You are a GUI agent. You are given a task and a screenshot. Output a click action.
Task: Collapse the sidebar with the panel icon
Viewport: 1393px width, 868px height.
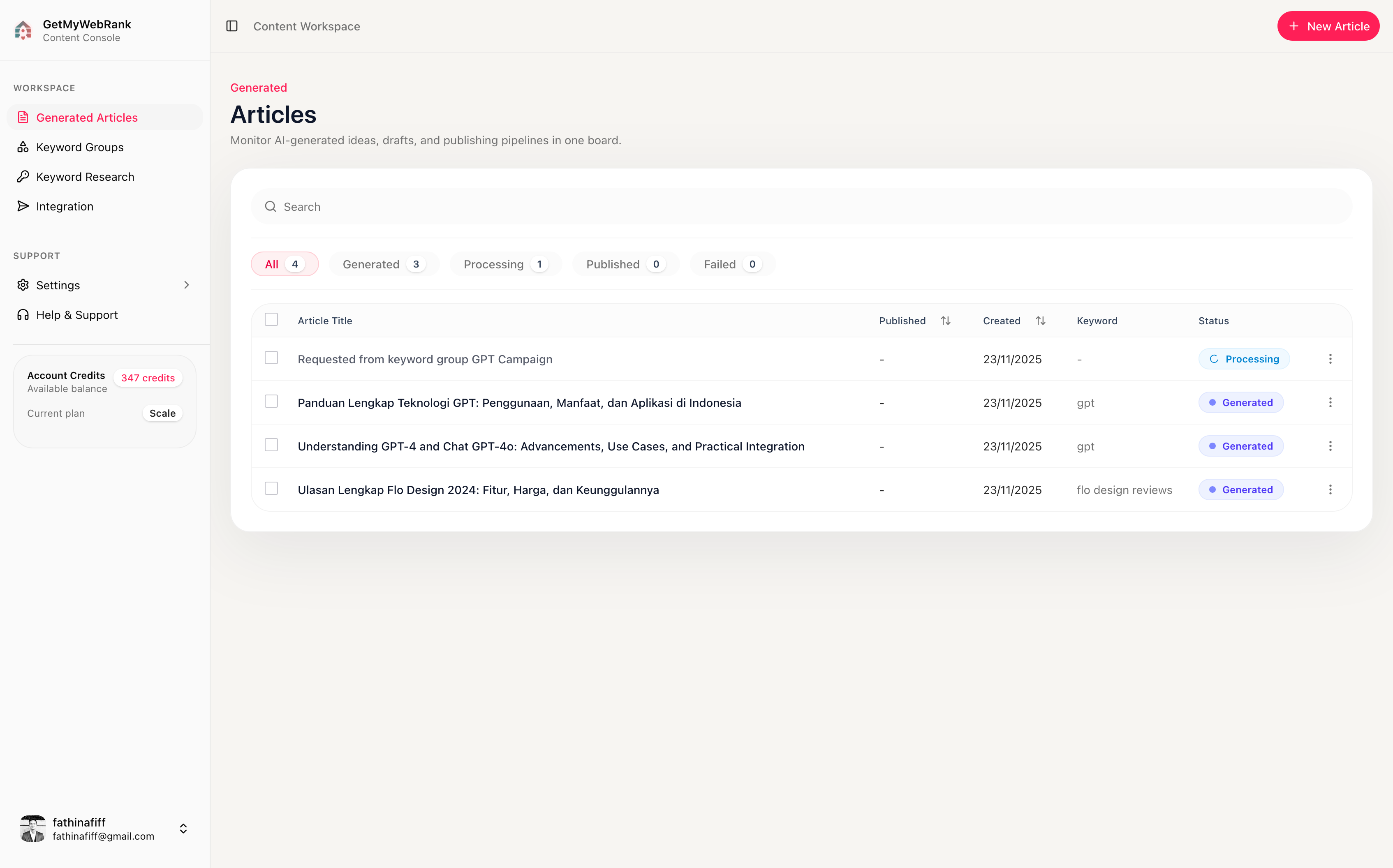point(232,26)
